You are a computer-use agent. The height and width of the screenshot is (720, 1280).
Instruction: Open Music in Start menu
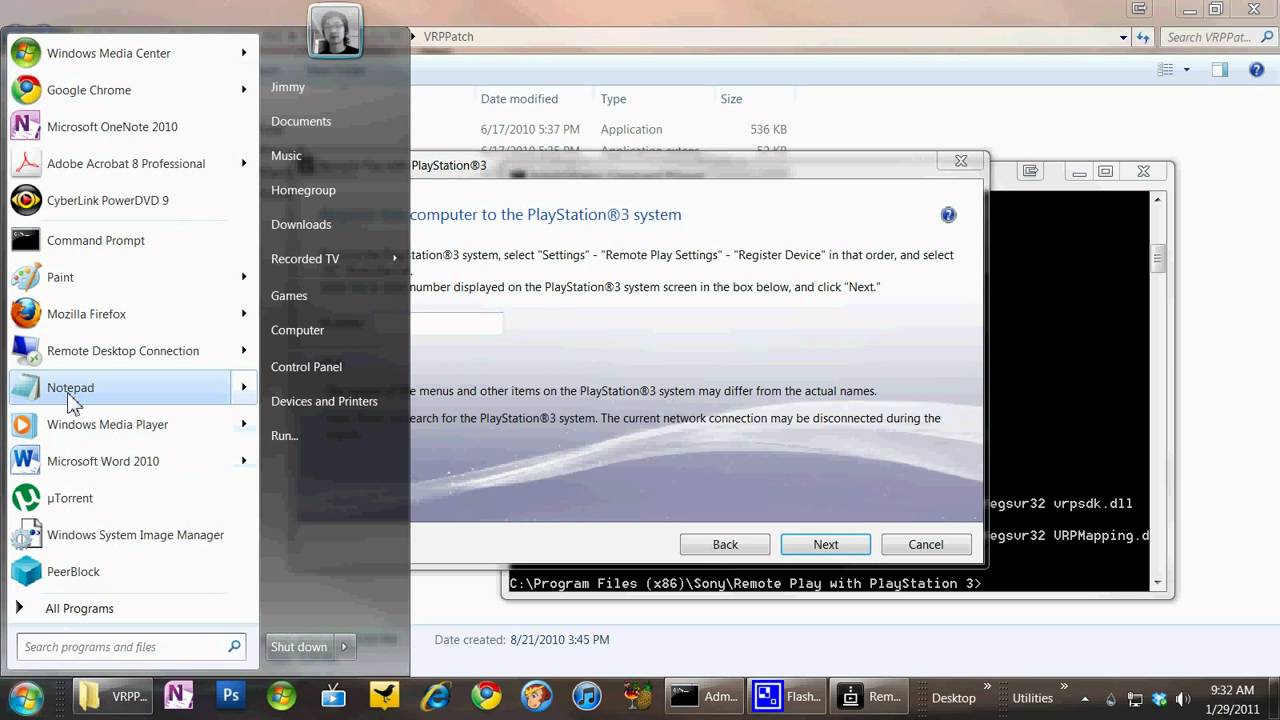[286, 156]
